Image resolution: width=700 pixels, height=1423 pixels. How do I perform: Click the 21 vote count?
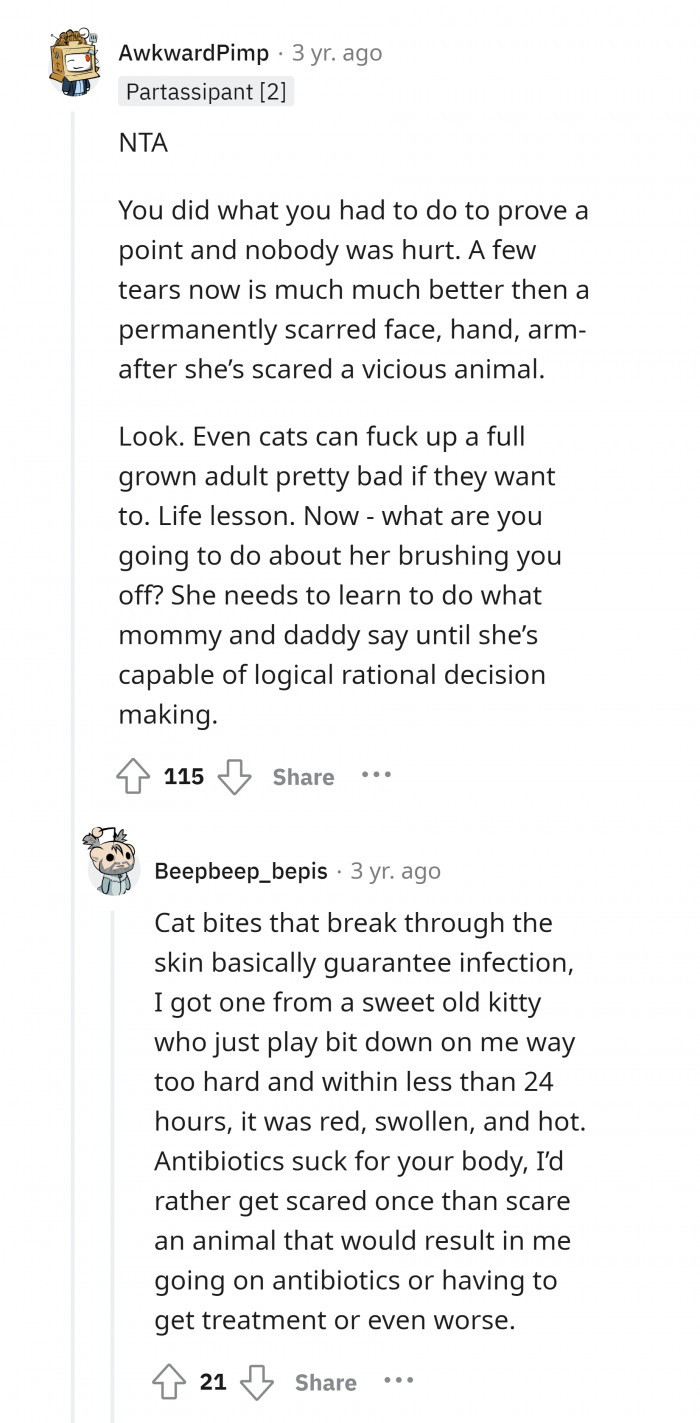coord(213,1383)
